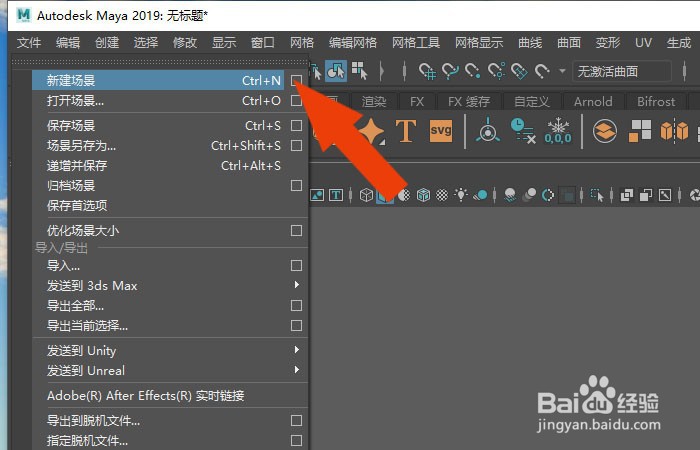The image size is (700, 450).
Task: Choose 保存首选项 menu entry
Action: [x=170, y=205]
